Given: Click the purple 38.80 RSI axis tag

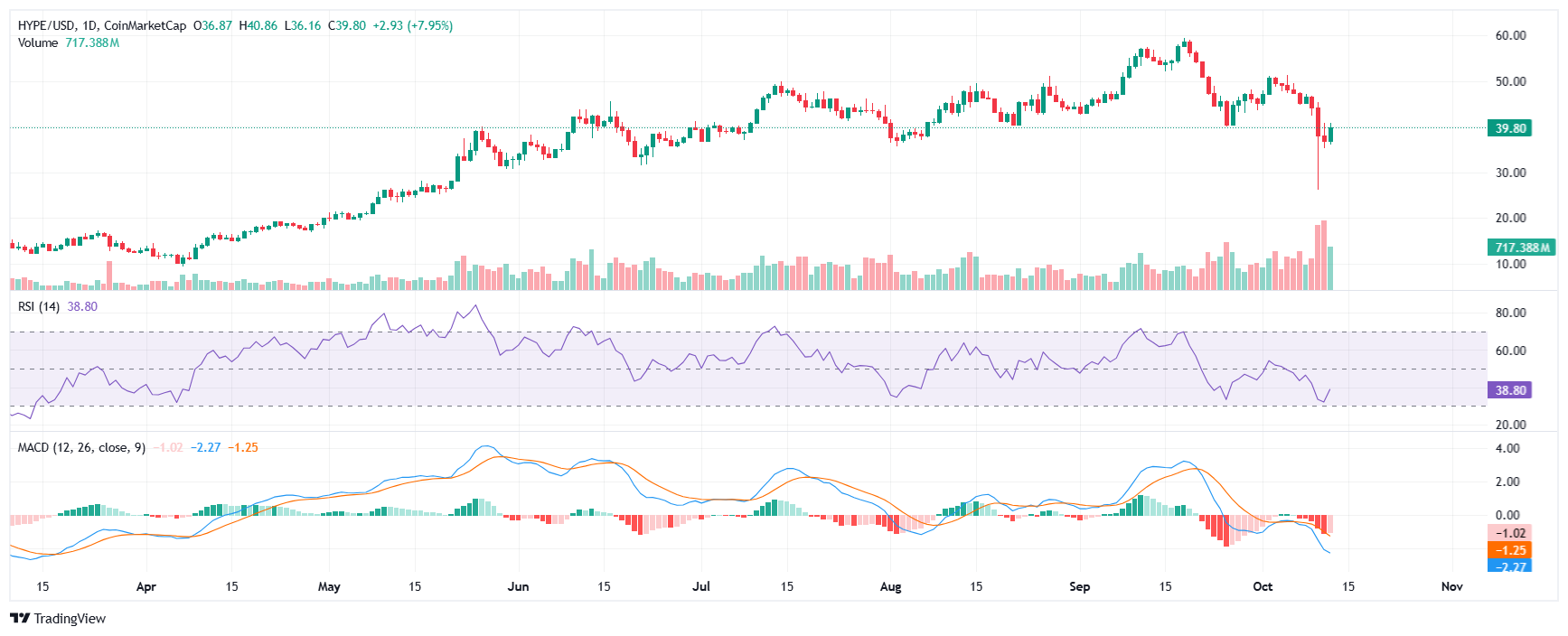Looking at the screenshot, I should click(1509, 390).
